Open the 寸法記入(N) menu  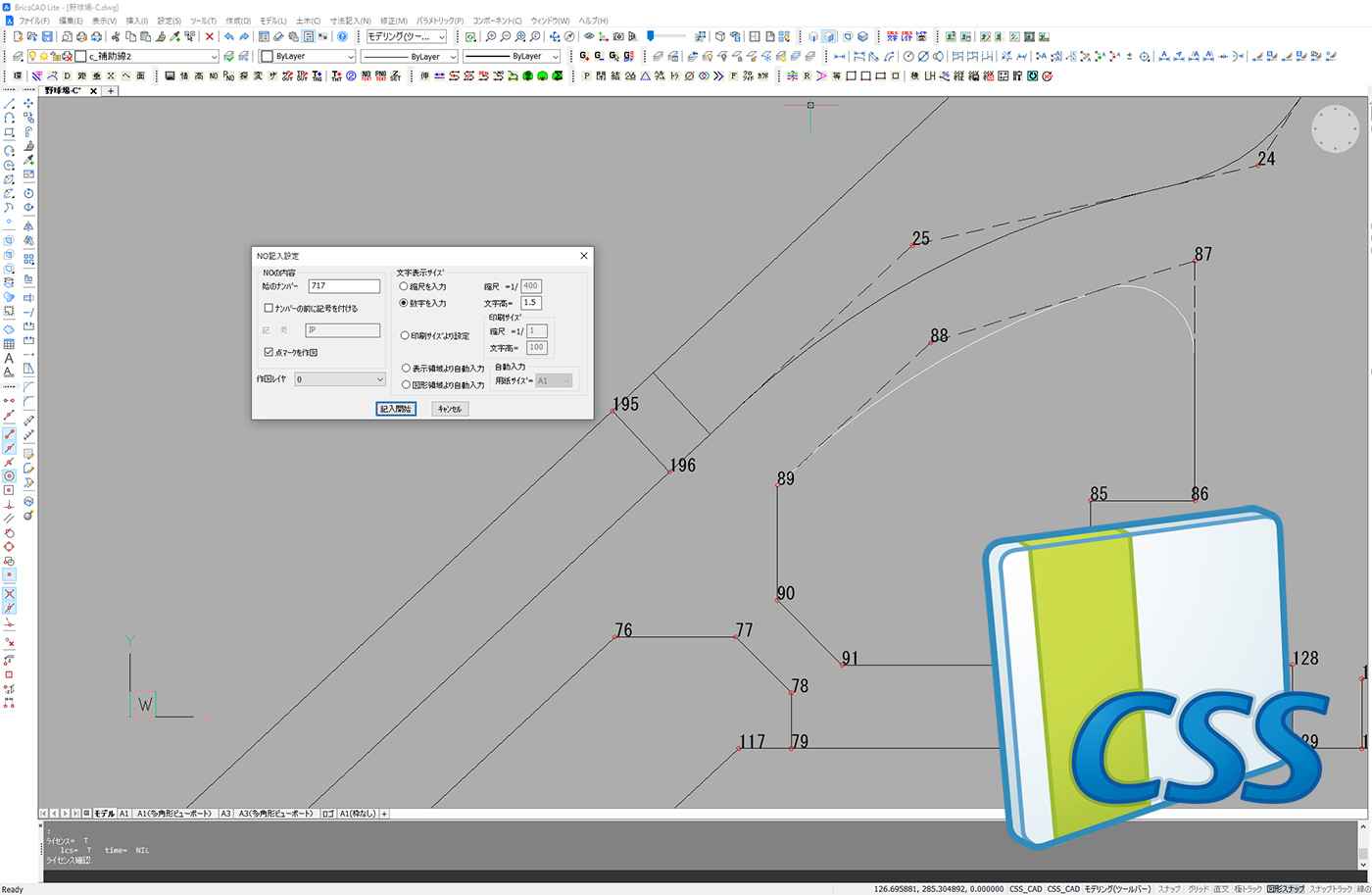350,20
